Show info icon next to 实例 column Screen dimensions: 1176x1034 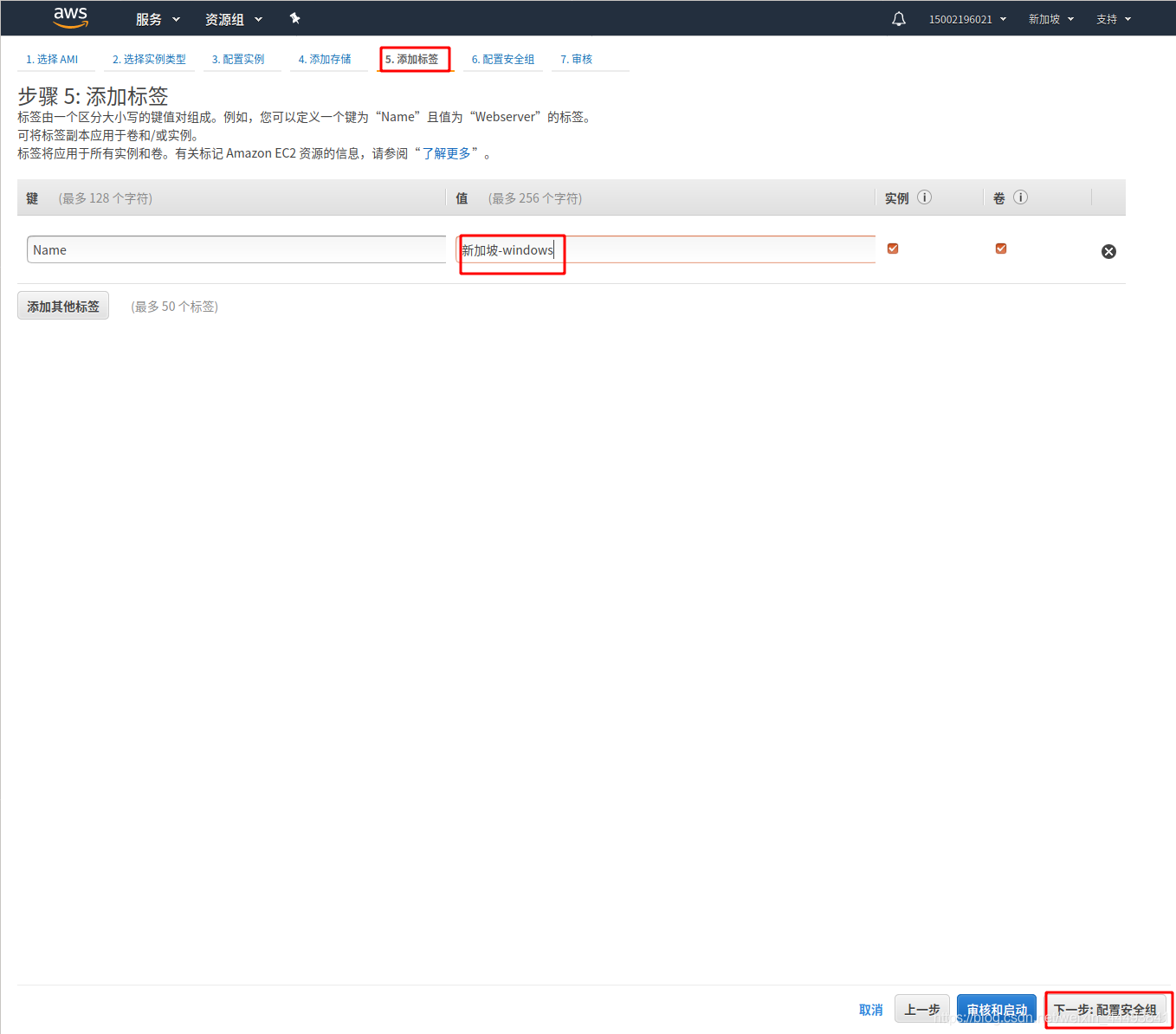(x=925, y=197)
